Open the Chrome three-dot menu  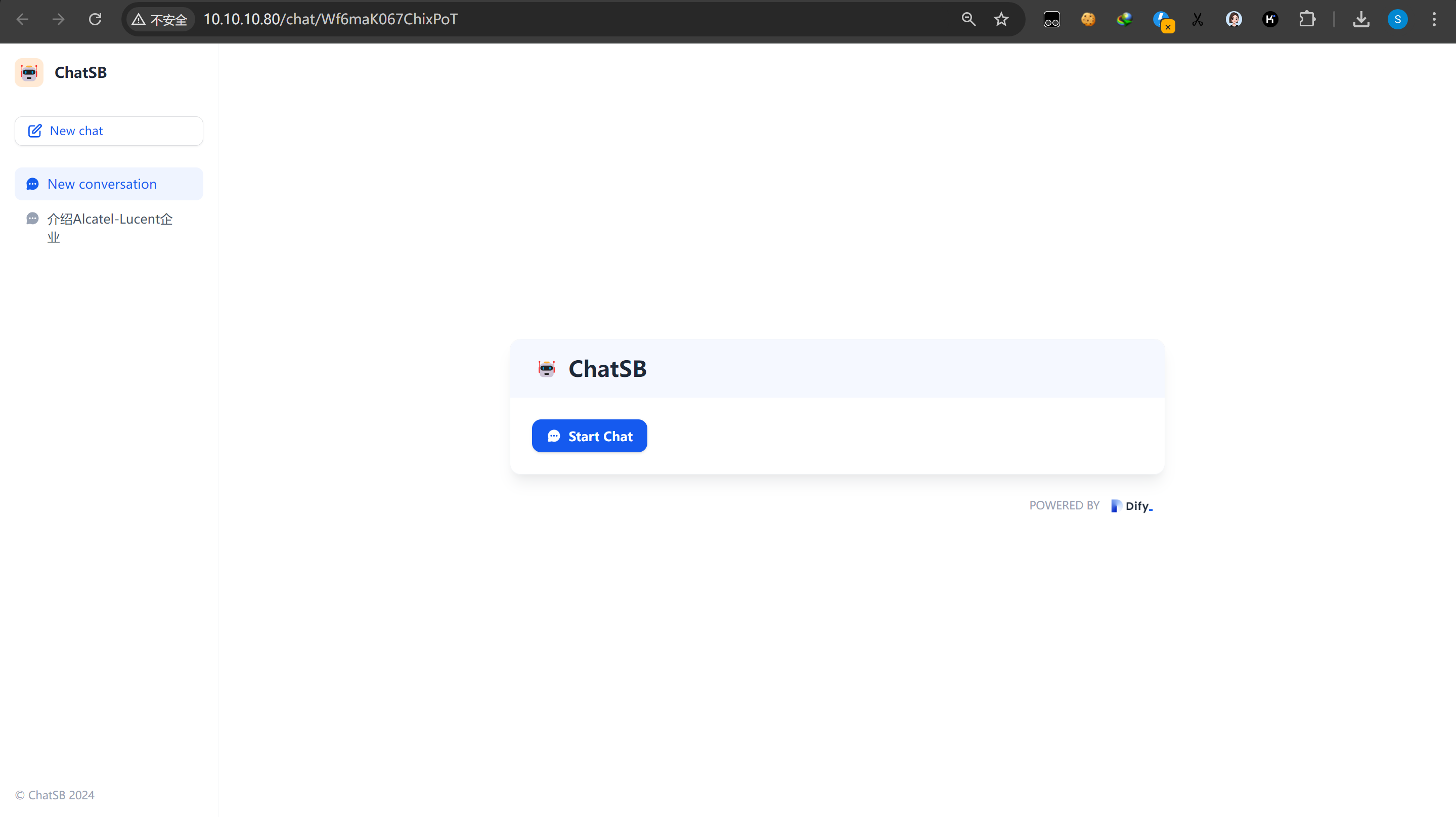pyautogui.click(x=1434, y=19)
